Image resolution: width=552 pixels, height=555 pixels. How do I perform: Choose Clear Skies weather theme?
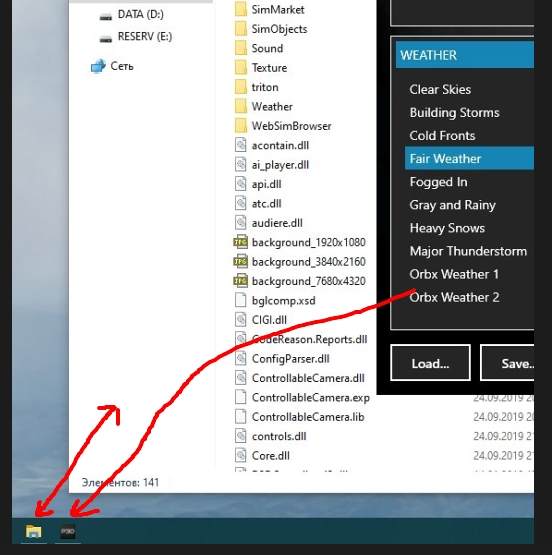pos(440,90)
